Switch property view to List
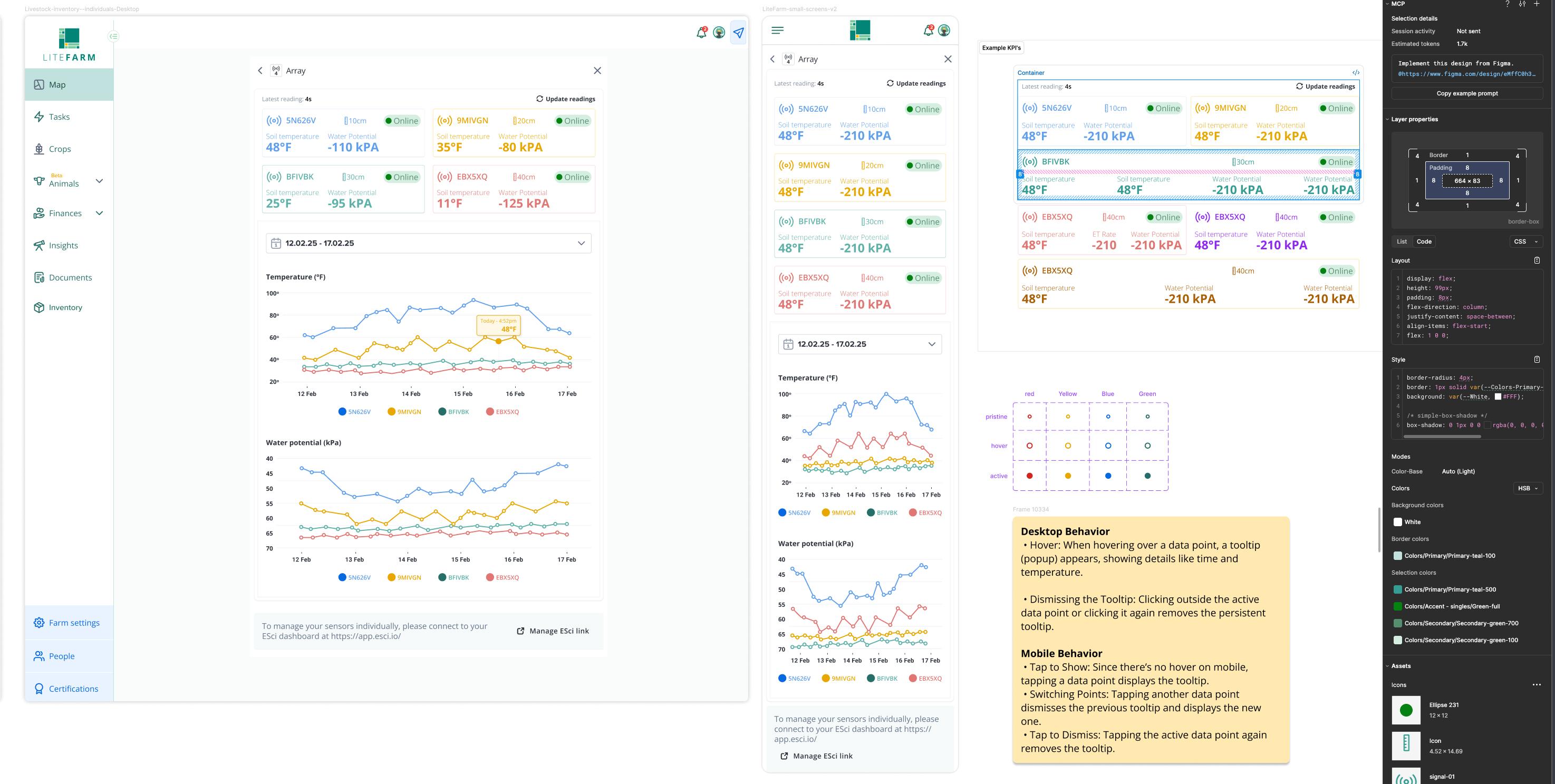This screenshot has width=1555, height=784. point(1402,241)
